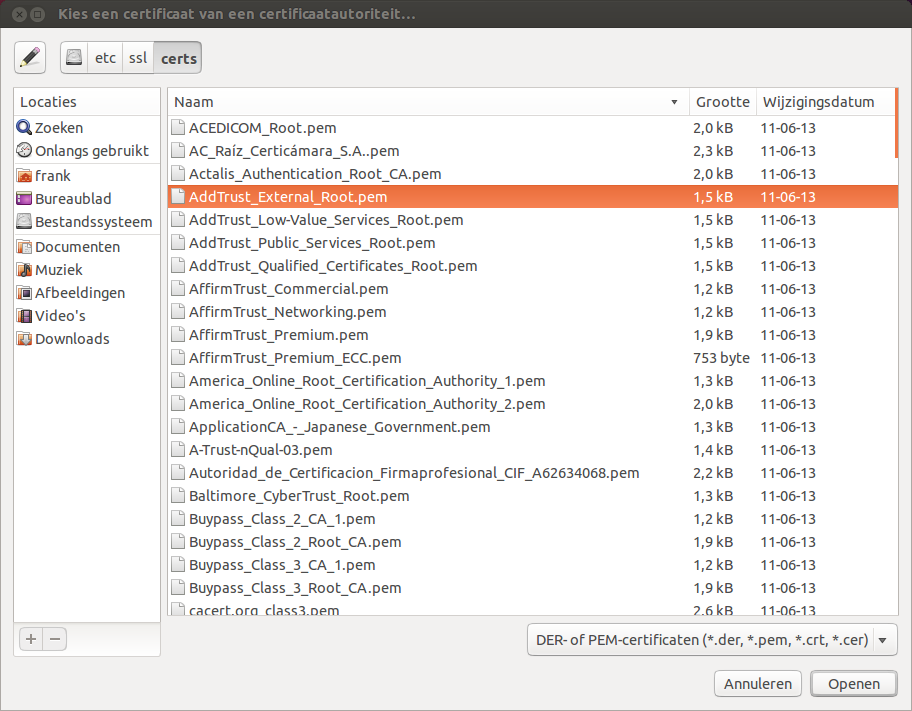Screen dimensions: 912x711
Task: Click the minus button to remove bookmark
Action: (x=55, y=639)
